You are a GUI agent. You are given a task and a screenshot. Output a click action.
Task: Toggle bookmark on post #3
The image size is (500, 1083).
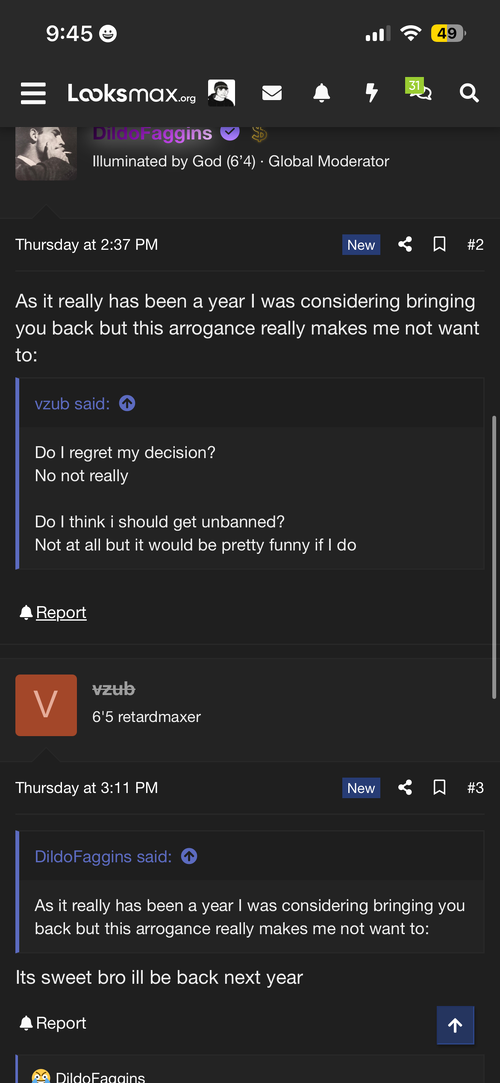tap(439, 787)
